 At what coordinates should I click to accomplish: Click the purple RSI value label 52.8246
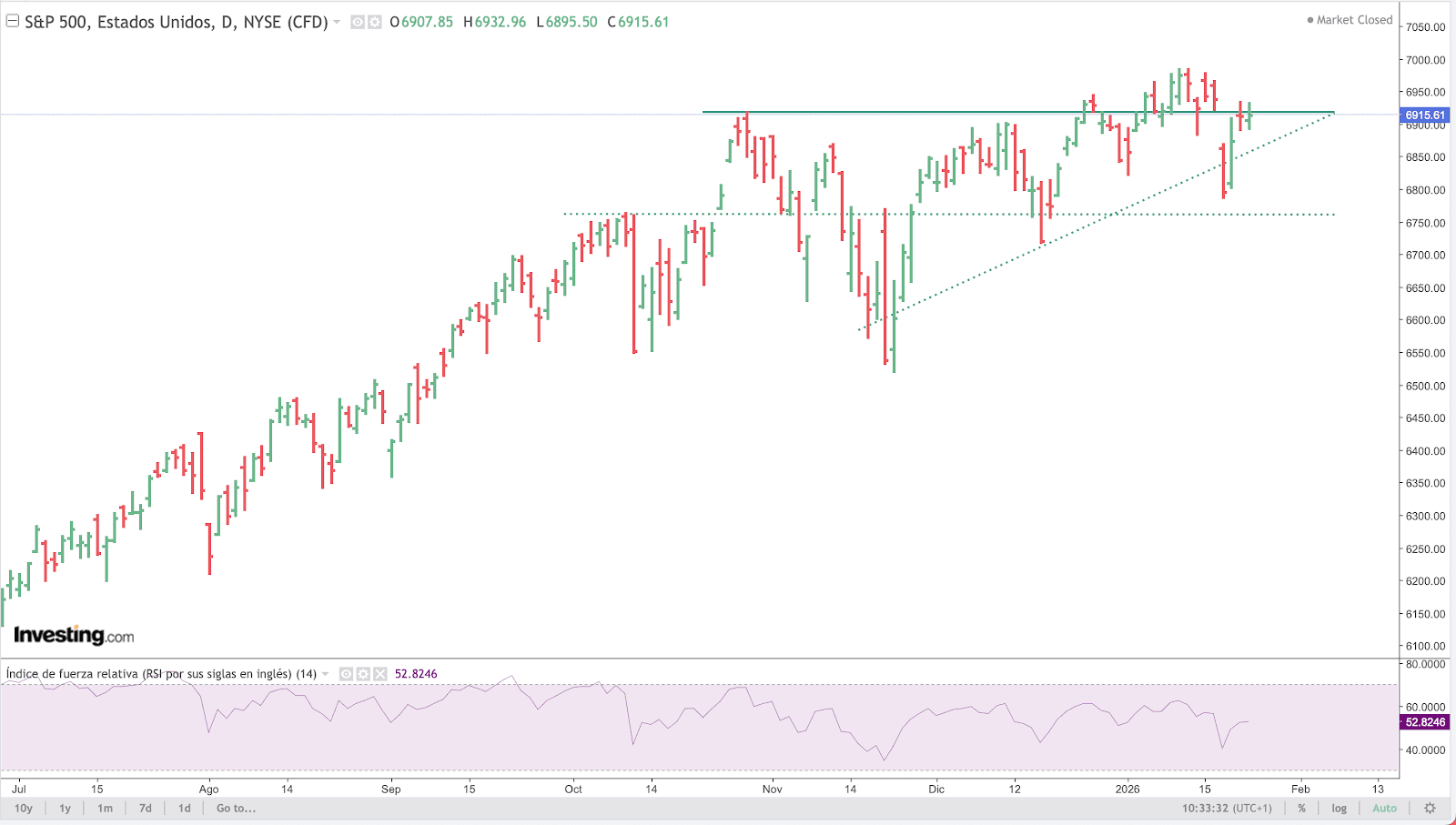click(1425, 722)
